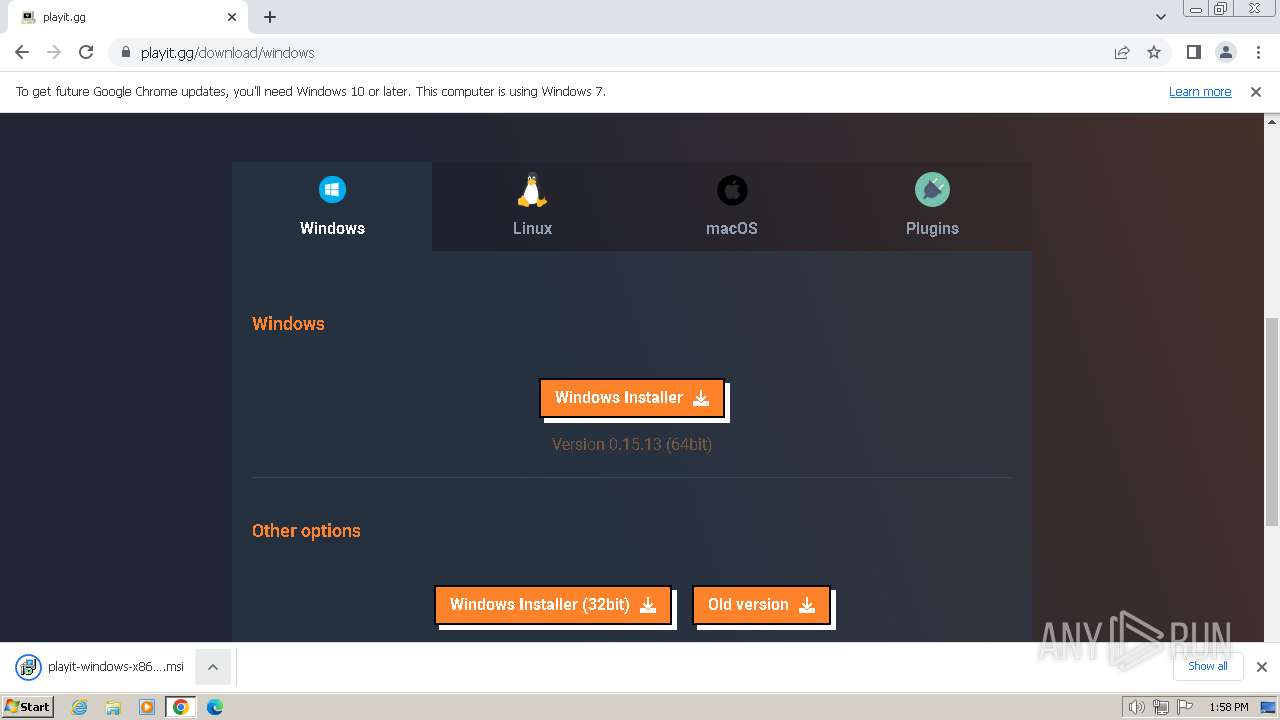Click the Other options heading
1280x720 pixels.
click(x=306, y=531)
